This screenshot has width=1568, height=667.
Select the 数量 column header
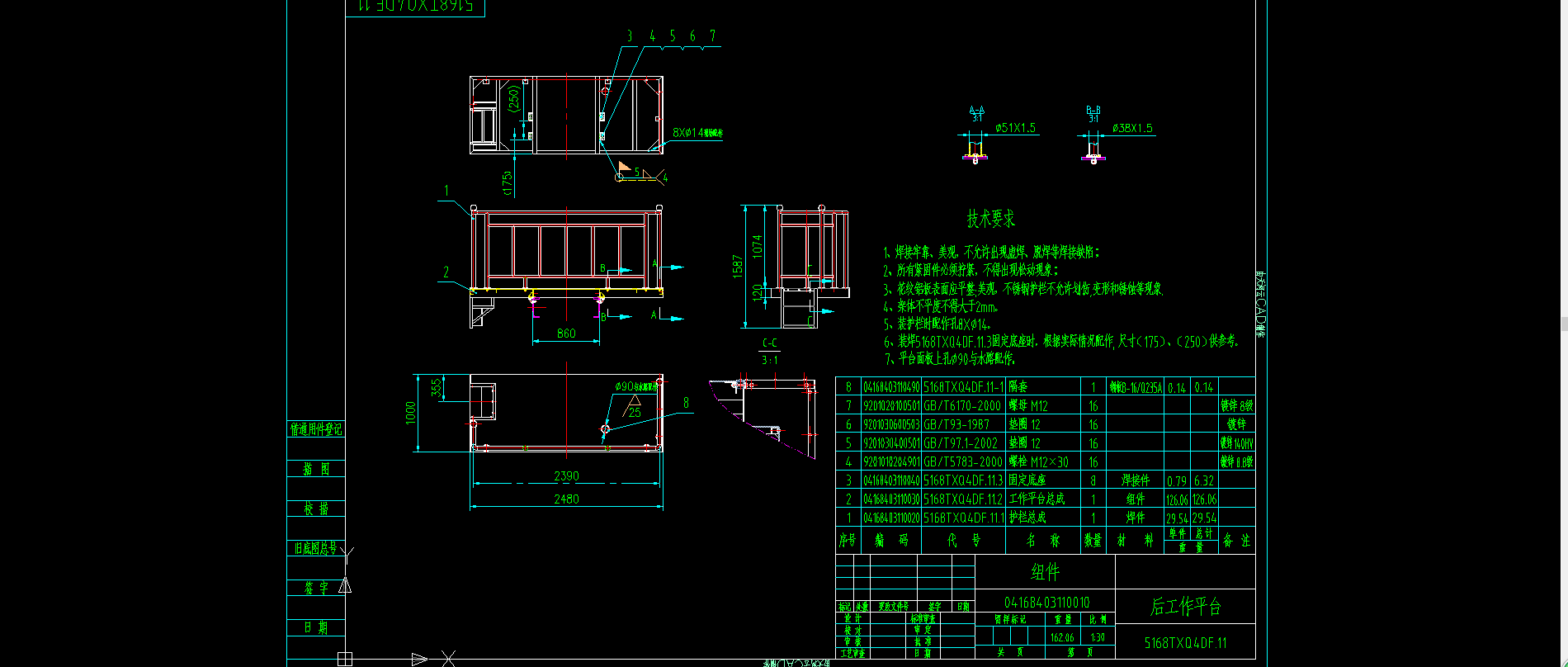[x=1093, y=541]
